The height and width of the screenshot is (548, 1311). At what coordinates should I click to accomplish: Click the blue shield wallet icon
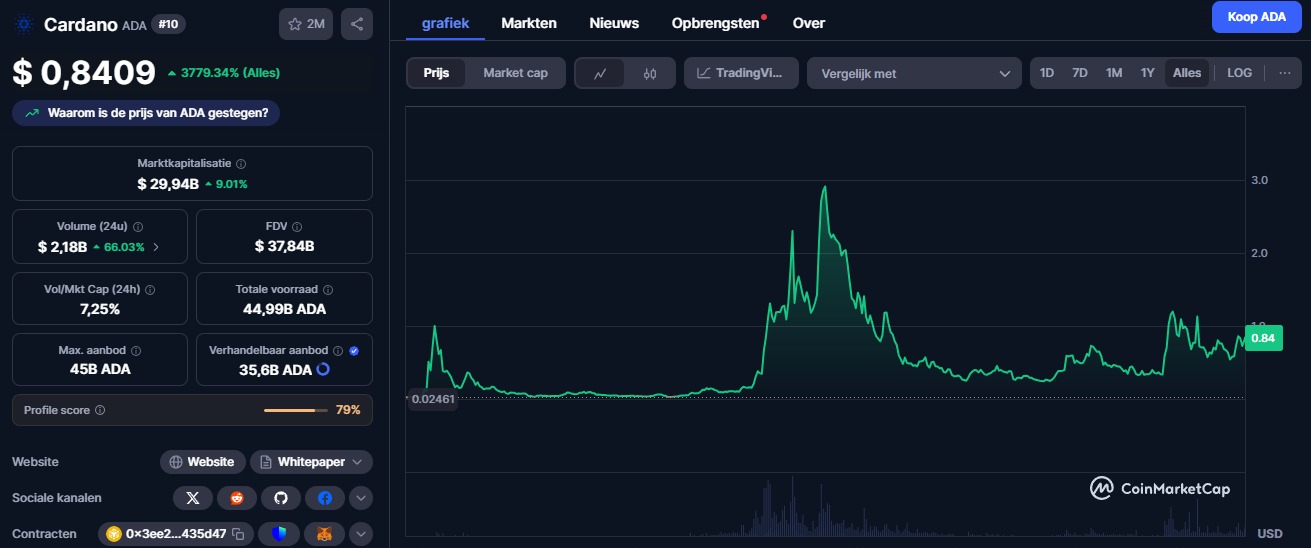[x=278, y=534]
